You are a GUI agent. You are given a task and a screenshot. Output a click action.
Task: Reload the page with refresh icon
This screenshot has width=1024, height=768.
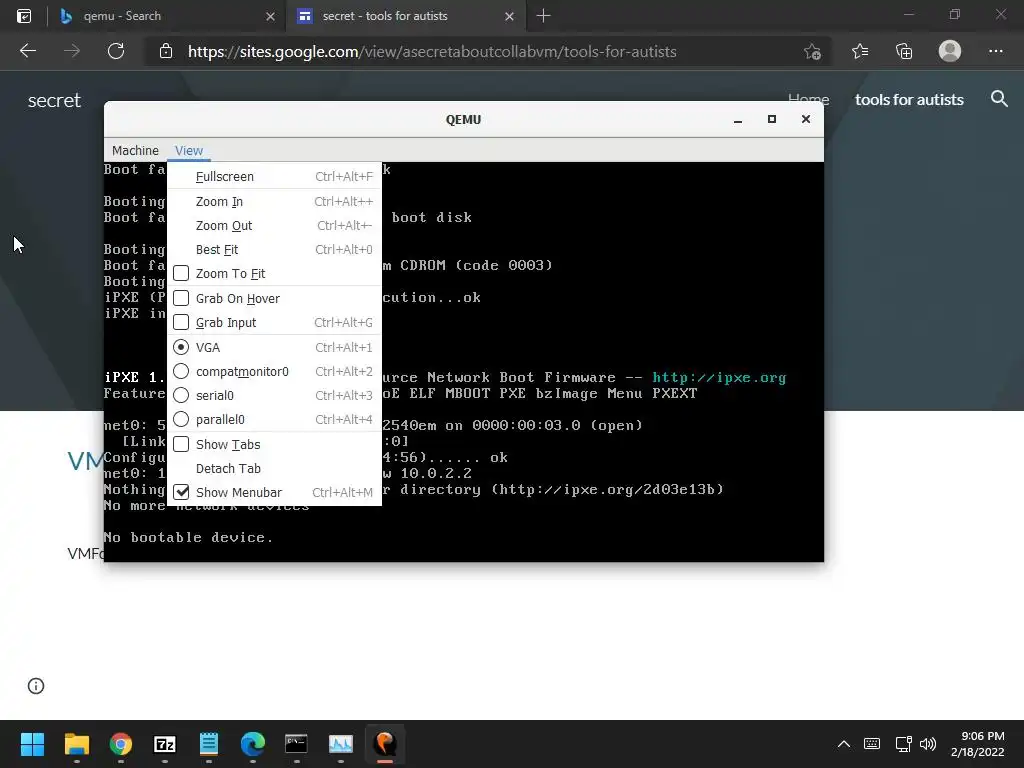(x=116, y=51)
